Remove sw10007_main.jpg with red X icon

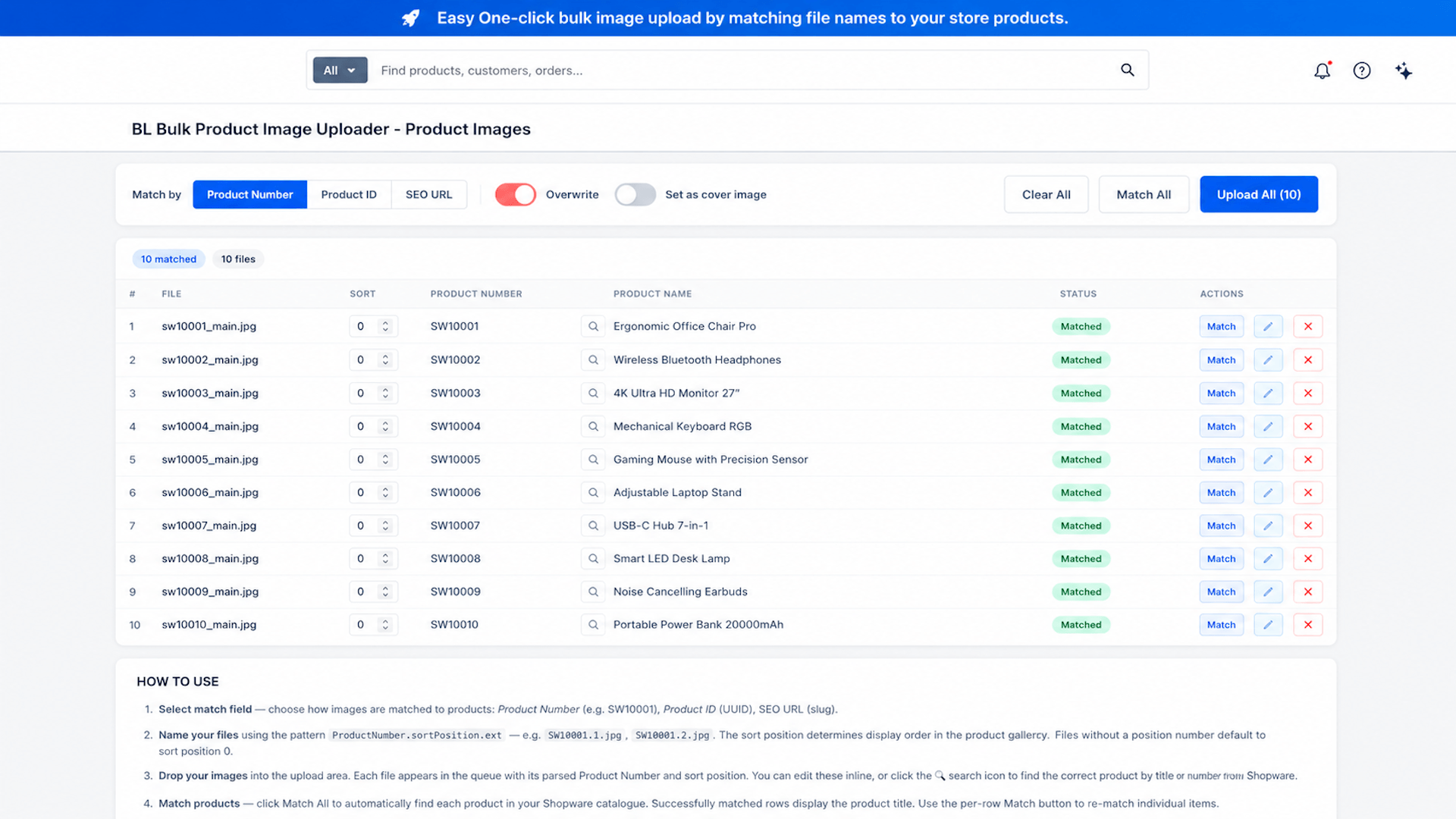coord(1308,526)
